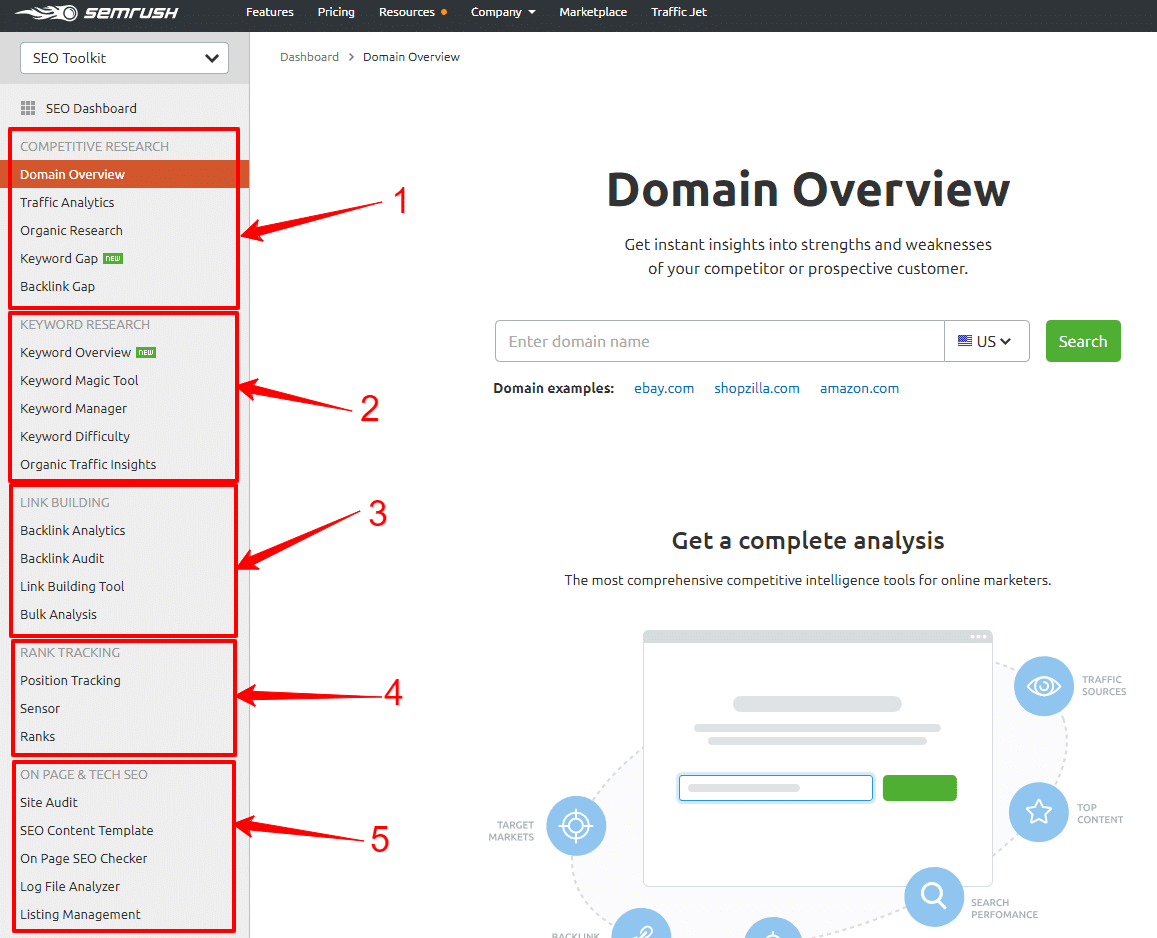
Task: Click the Target Markets crosshair icon
Action: [576, 826]
